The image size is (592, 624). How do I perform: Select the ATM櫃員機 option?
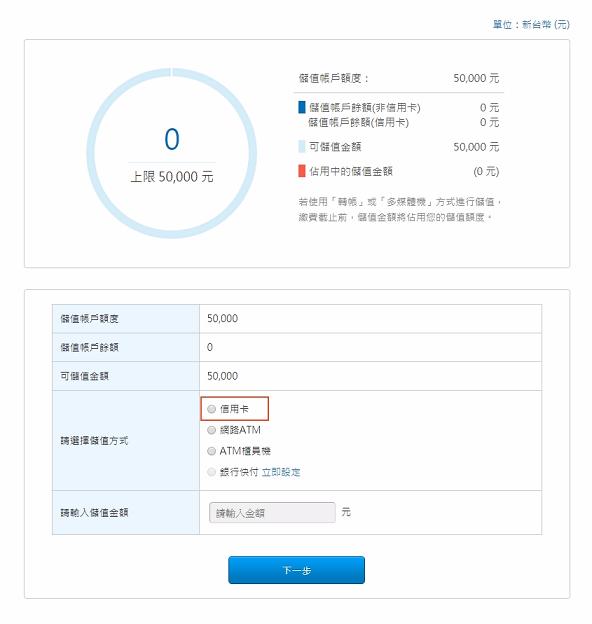click(x=211, y=451)
